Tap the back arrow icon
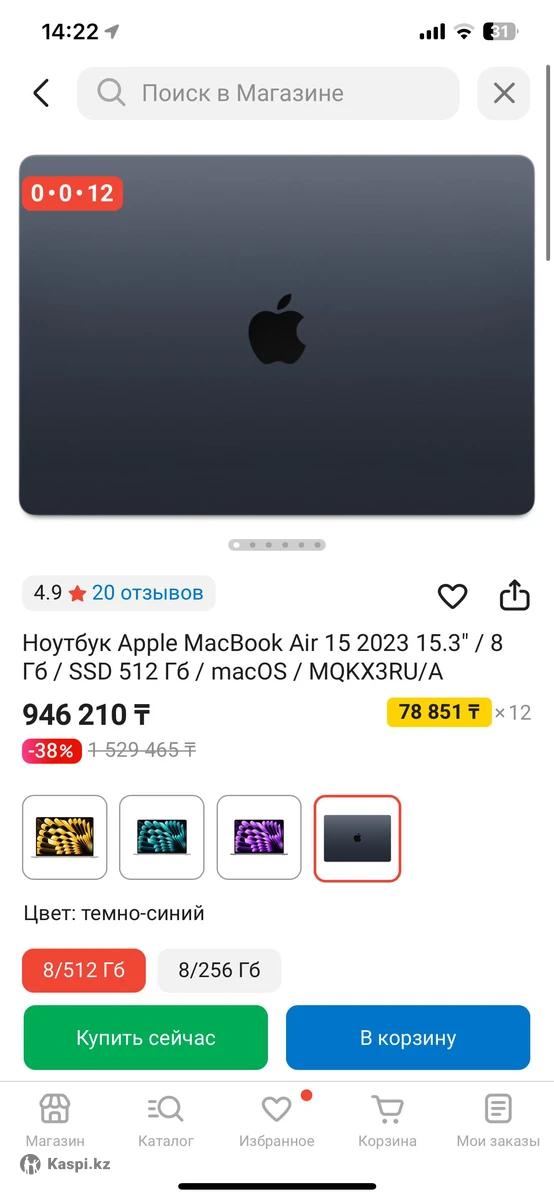Screen dimensions: 554x1200 point(41,94)
